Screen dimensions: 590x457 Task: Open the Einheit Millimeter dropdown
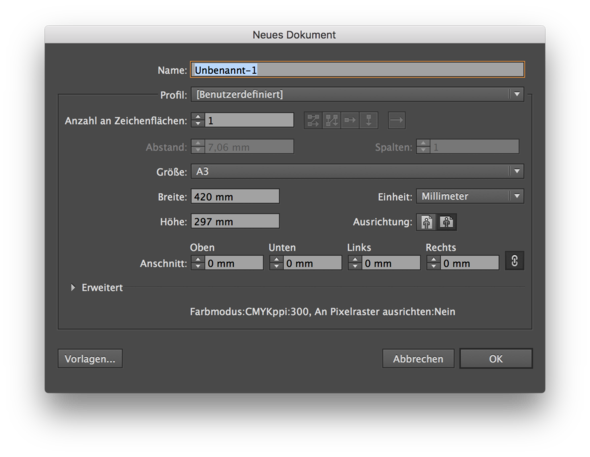[x=470, y=196]
